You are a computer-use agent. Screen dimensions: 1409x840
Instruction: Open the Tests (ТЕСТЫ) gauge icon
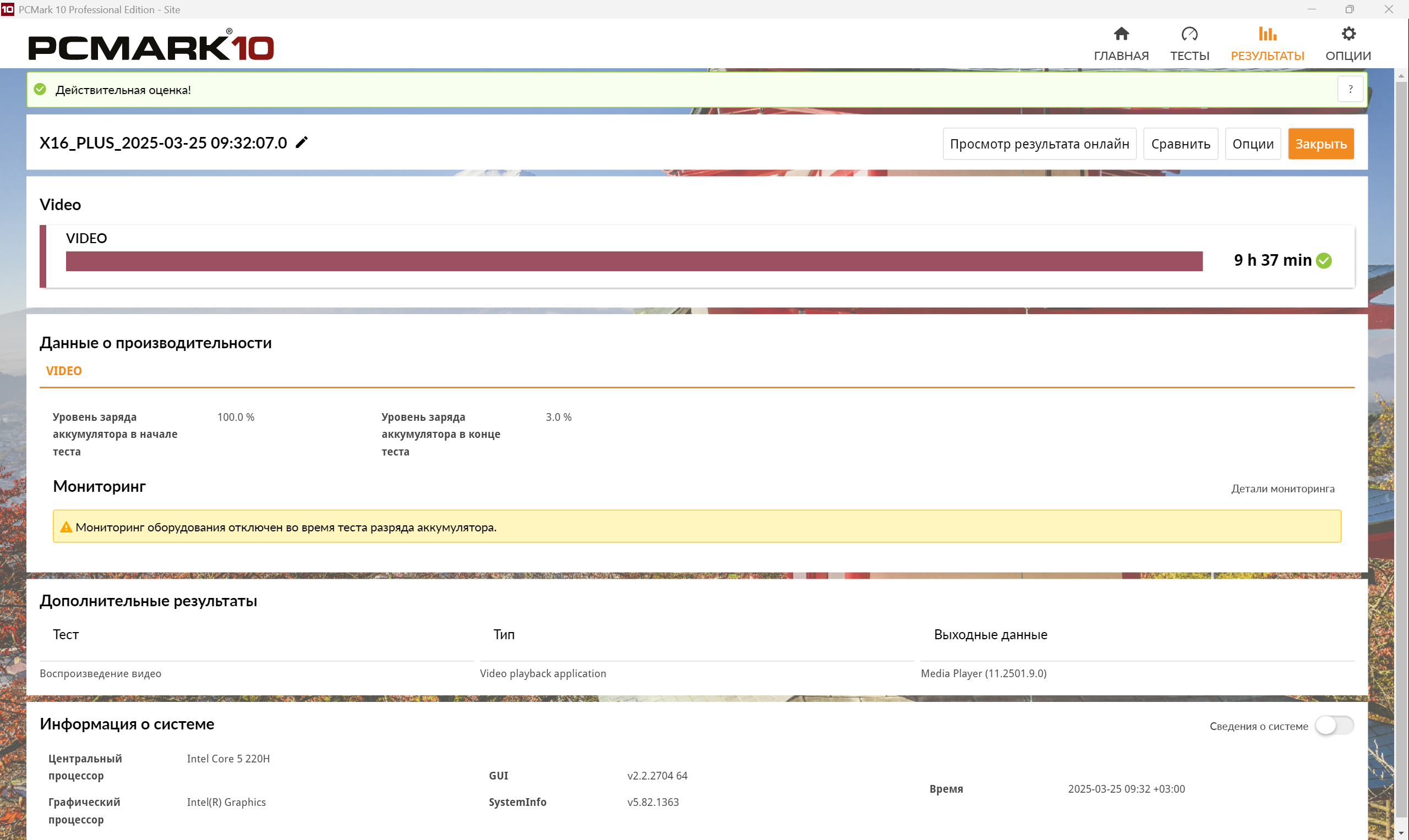[x=1189, y=35]
